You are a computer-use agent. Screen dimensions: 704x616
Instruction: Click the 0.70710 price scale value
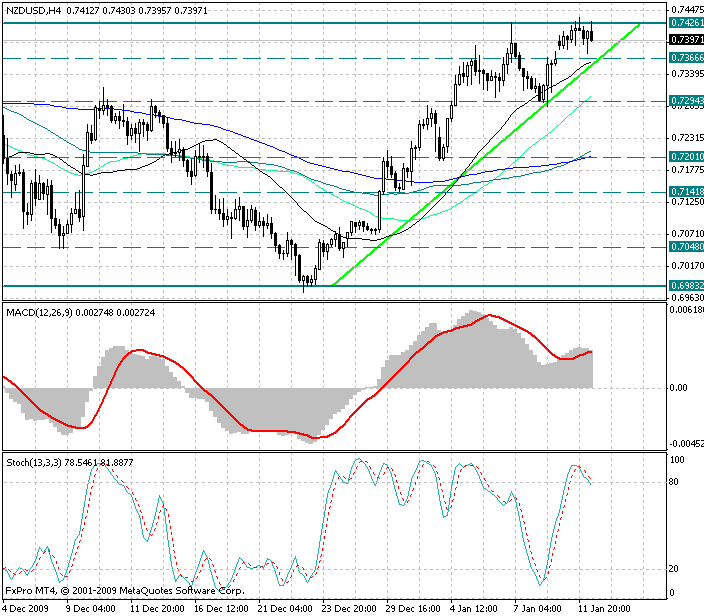click(687, 233)
